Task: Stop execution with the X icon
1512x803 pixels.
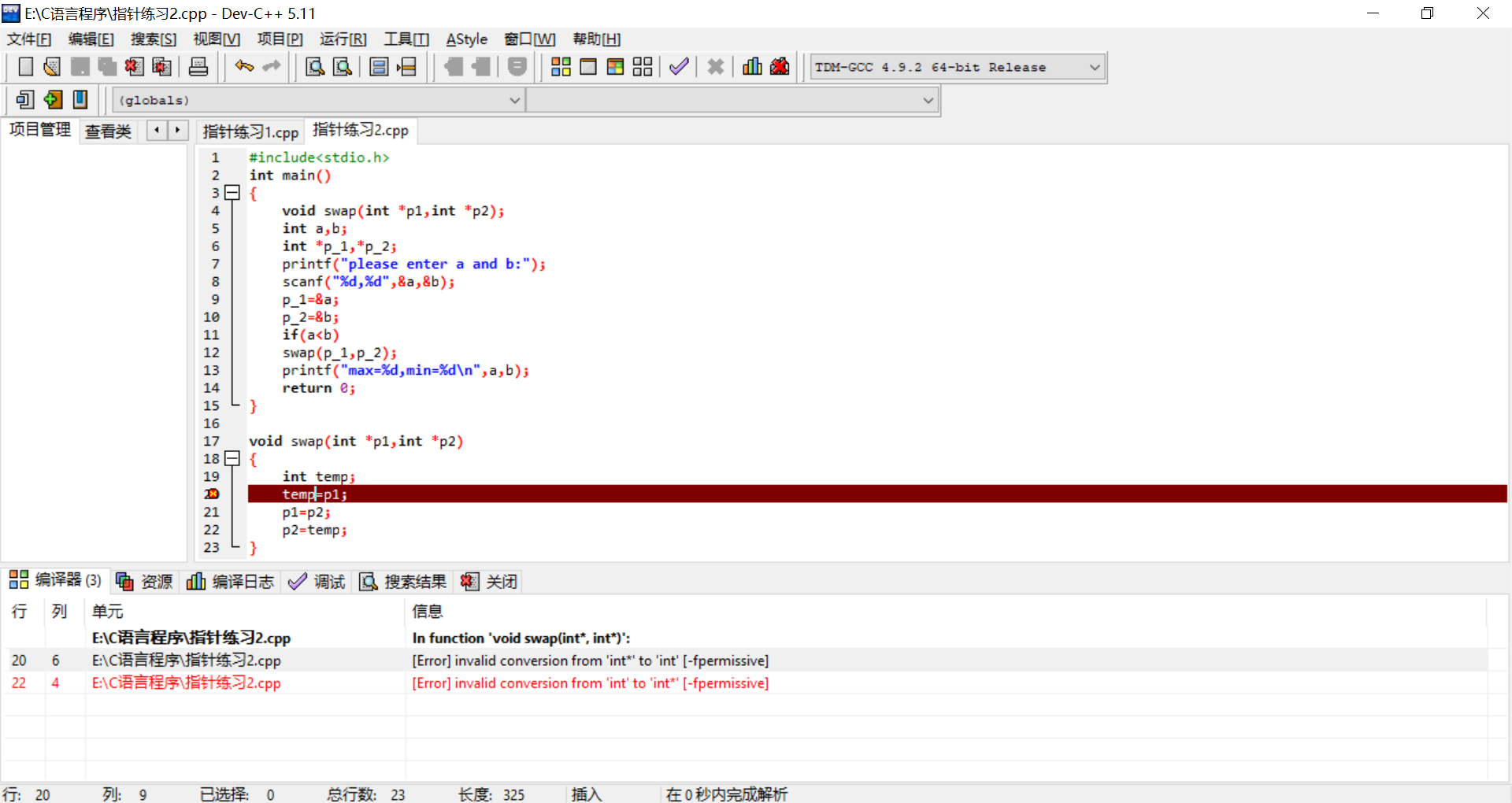Action: point(715,67)
